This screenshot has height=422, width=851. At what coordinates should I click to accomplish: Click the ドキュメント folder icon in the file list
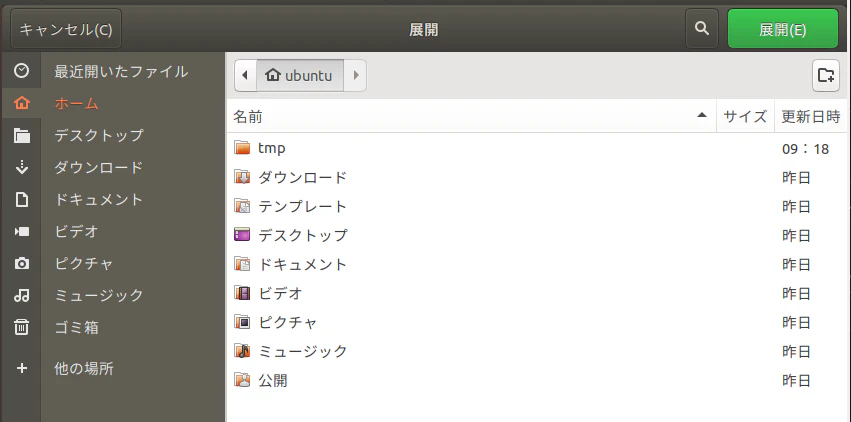(242, 264)
